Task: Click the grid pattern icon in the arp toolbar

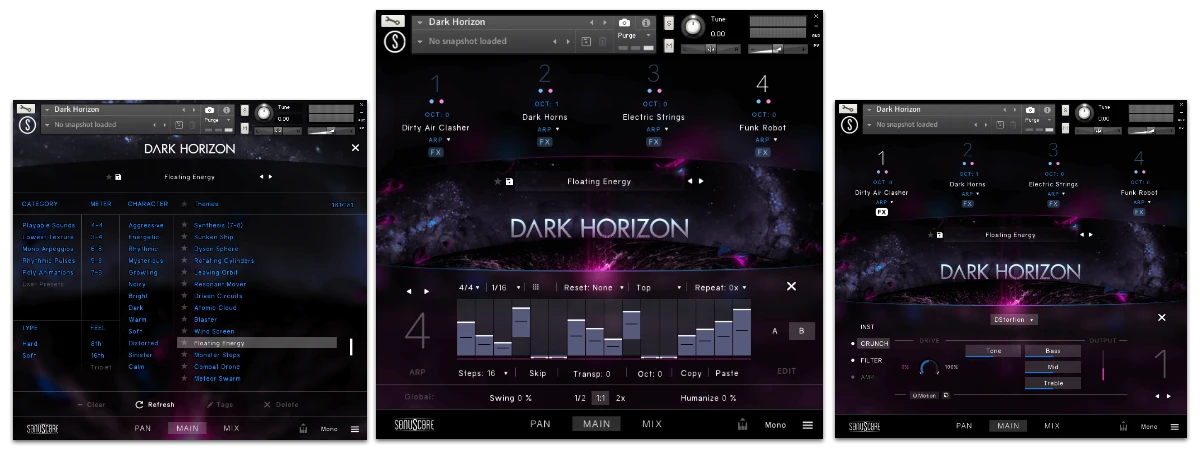Action: click(x=535, y=287)
